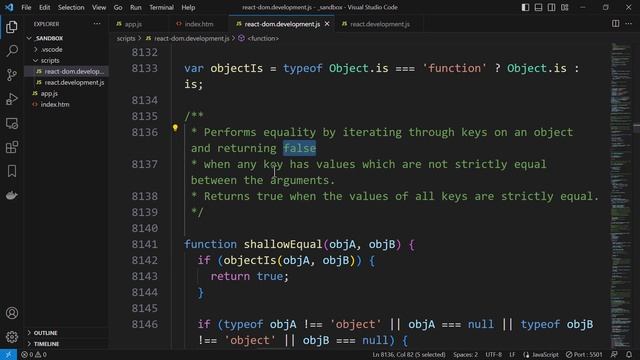640x360 pixels.
Task: Open notifications bell in status bar
Action: click(629, 355)
